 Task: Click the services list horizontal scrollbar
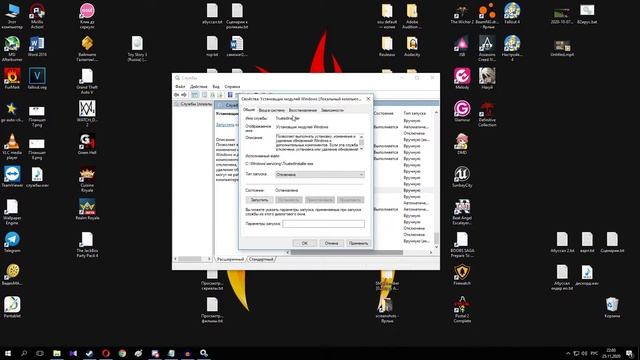tap(359, 253)
